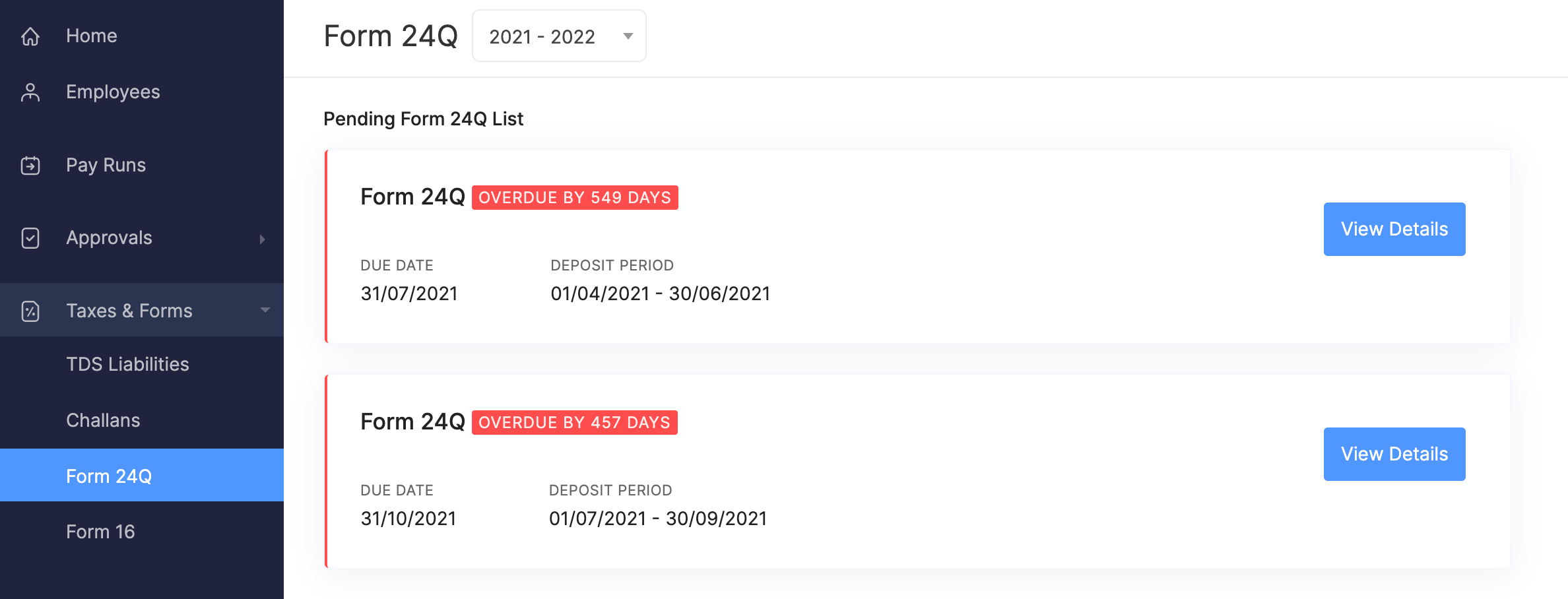Screen dimensions: 1568x599
Task: Select Form 24Q in sidebar
Action: [109, 476]
